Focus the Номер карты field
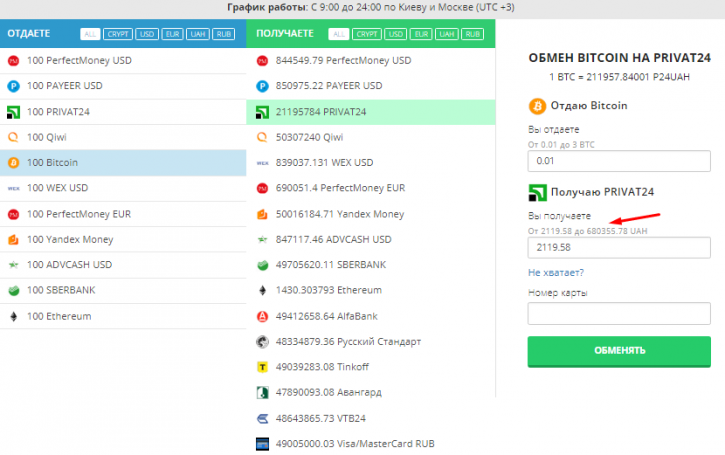The height and width of the screenshot is (455, 725). tap(619, 314)
